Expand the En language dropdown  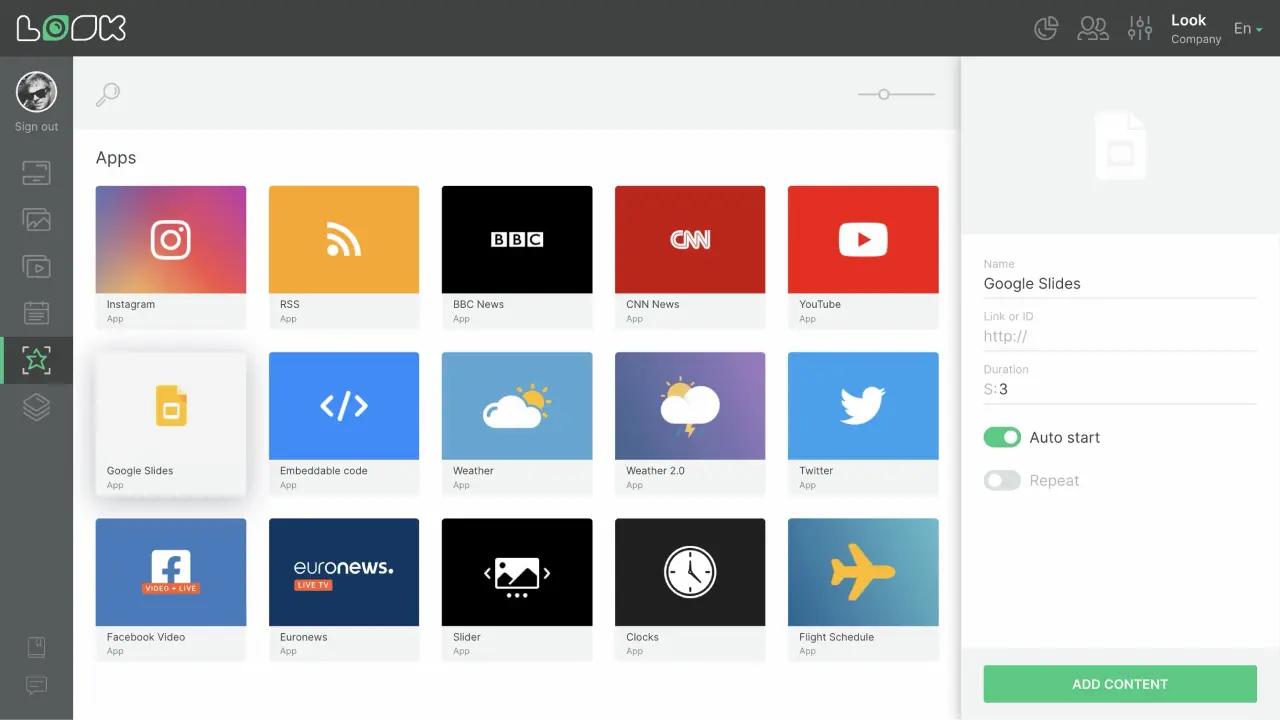[1246, 28]
